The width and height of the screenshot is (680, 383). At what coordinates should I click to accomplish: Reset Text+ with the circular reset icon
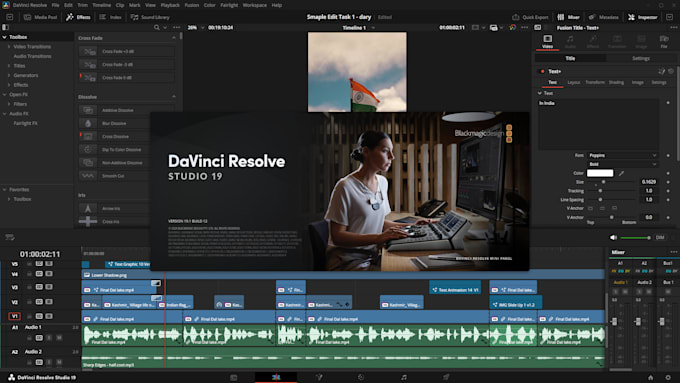tap(671, 71)
